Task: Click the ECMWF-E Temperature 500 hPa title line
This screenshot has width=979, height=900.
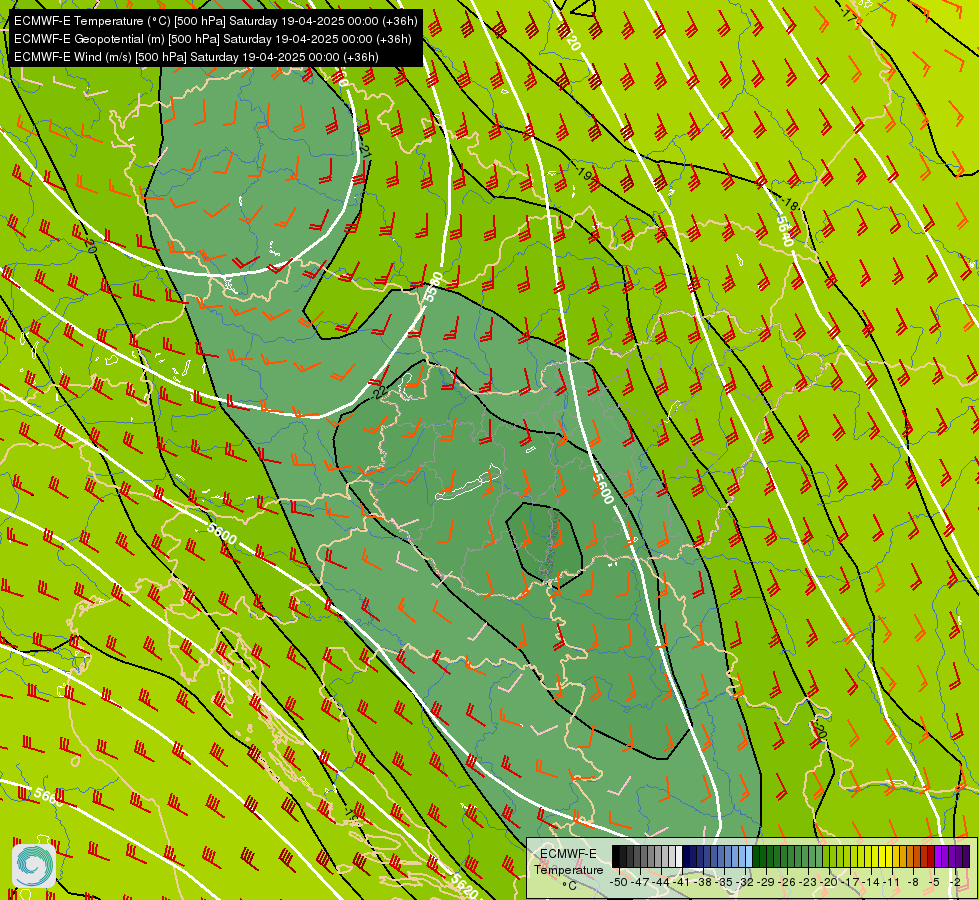Action: pos(215,21)
